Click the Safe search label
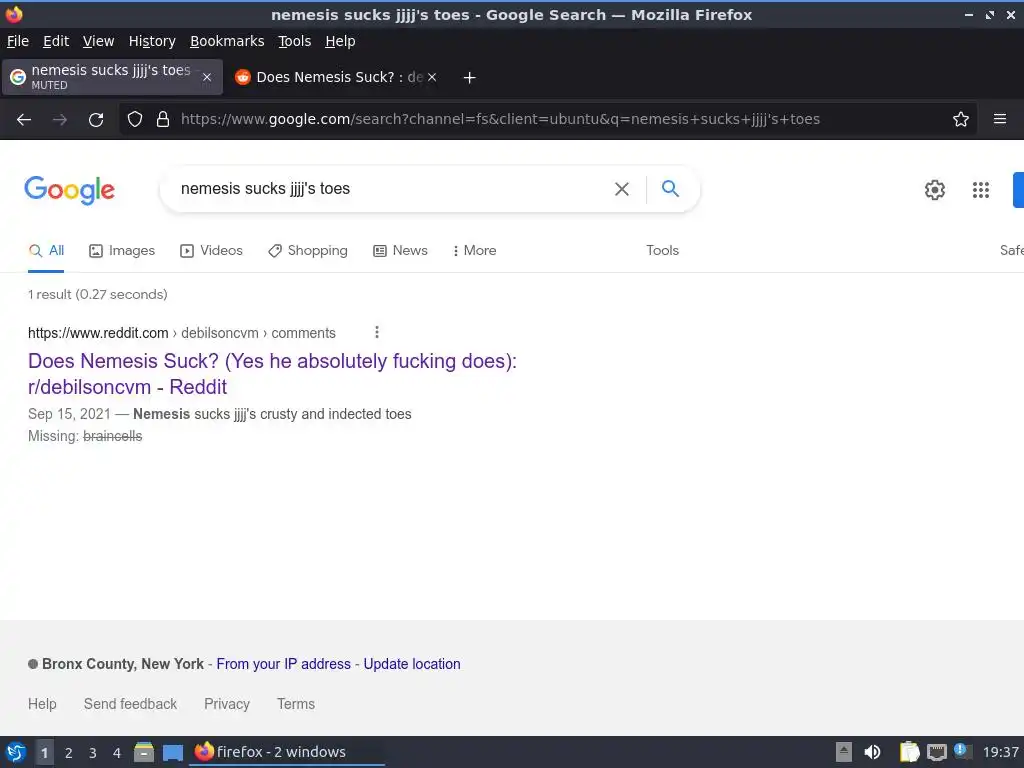This screenshot has width=1024, height=768. [1012, 251]
